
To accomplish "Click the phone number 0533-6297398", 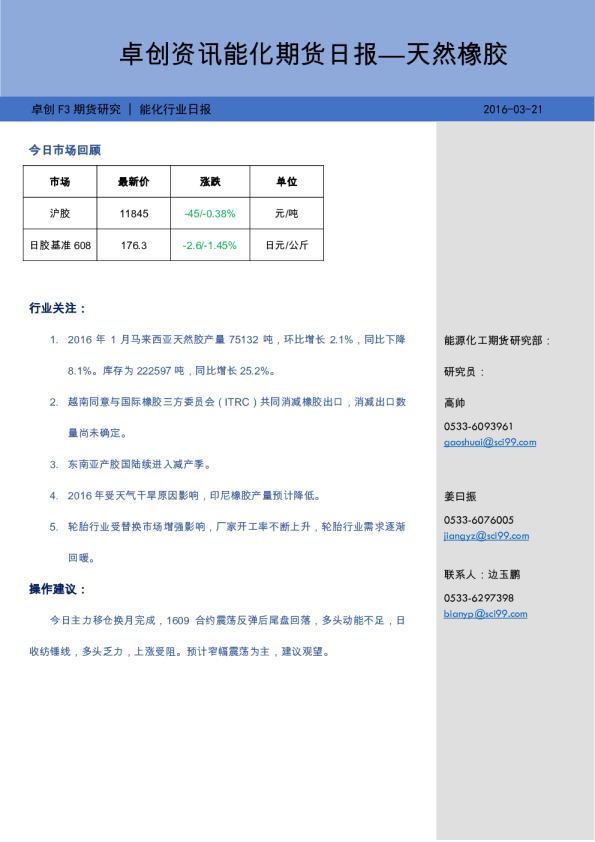I will point(478,598).
